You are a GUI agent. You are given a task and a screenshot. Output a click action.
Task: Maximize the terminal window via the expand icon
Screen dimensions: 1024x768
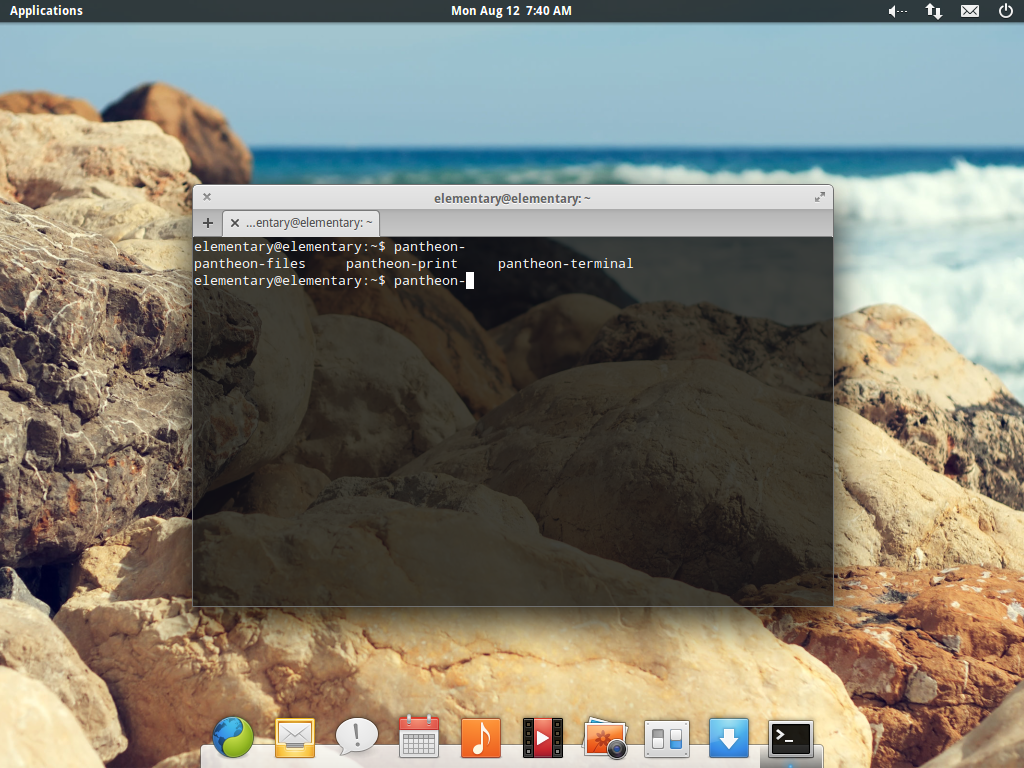pos(820,197)
